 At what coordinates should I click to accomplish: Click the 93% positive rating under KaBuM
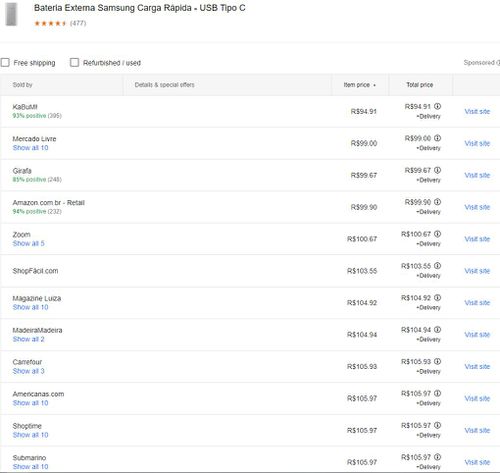click(29, 116)
